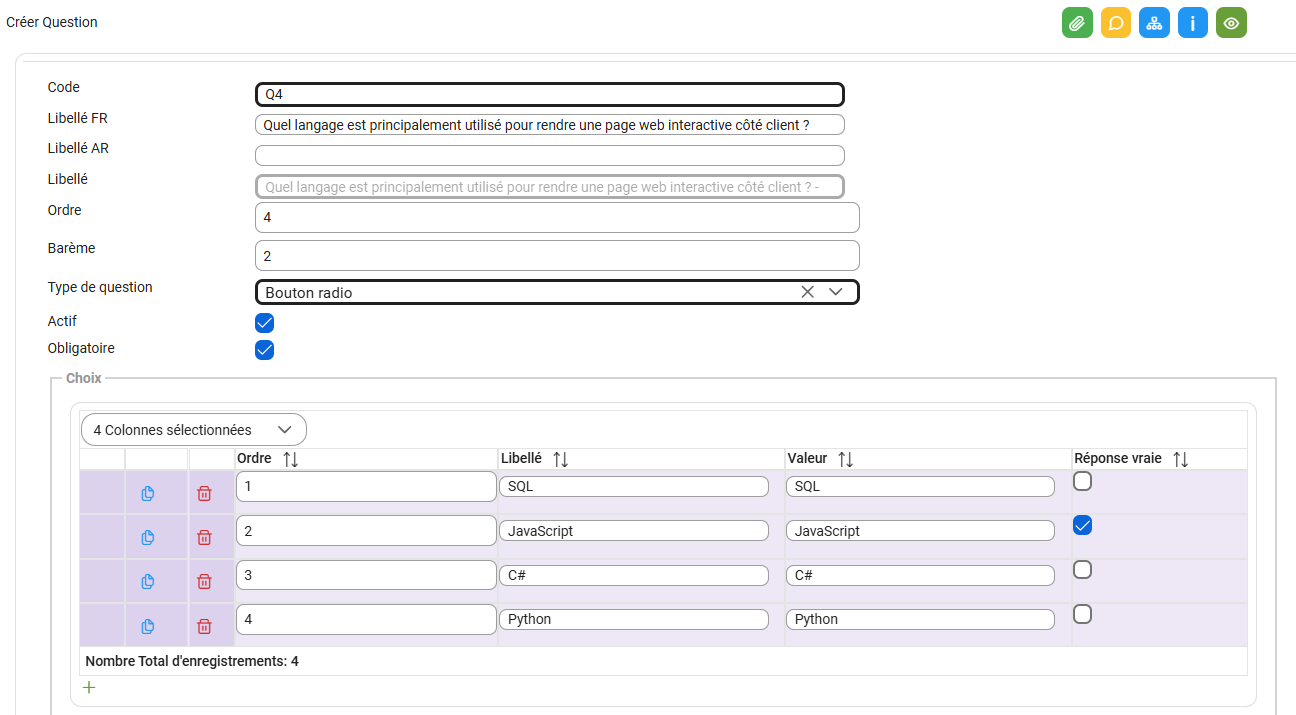The image size is (1296, 715).
Task: Duplicate the SQL choice row
Action: coord(148,493)
